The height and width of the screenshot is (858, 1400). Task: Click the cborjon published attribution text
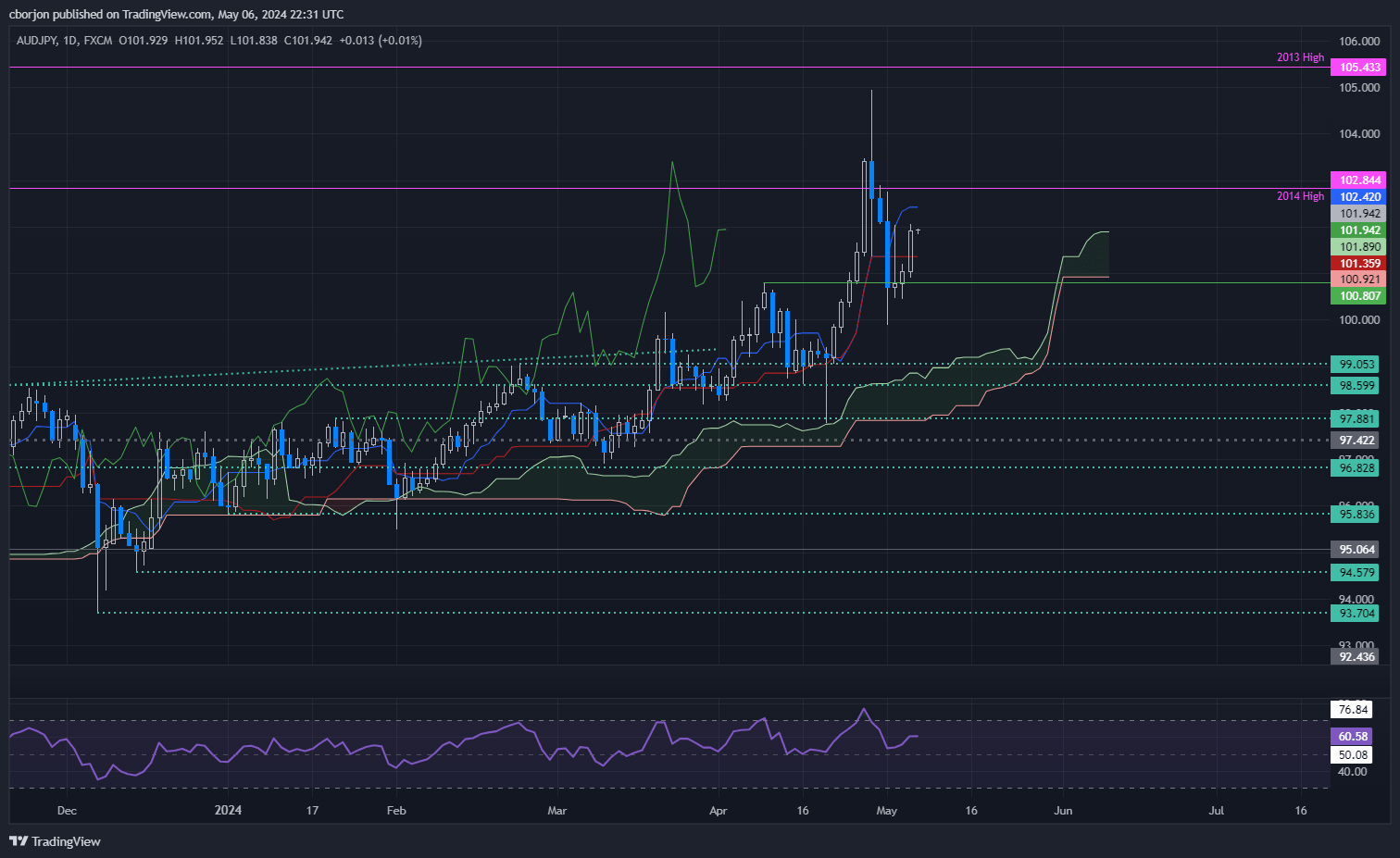point(176,14)
